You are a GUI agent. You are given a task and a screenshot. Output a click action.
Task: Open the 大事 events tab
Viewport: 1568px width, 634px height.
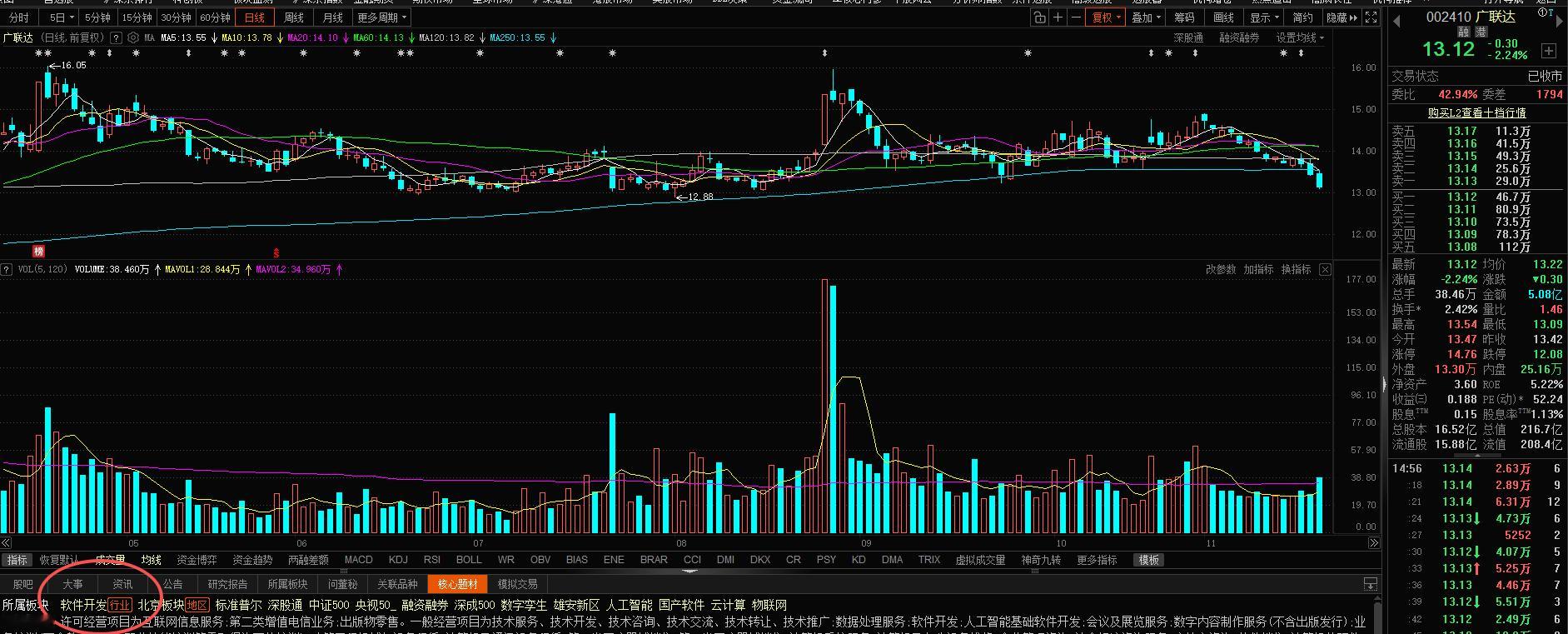72,584
